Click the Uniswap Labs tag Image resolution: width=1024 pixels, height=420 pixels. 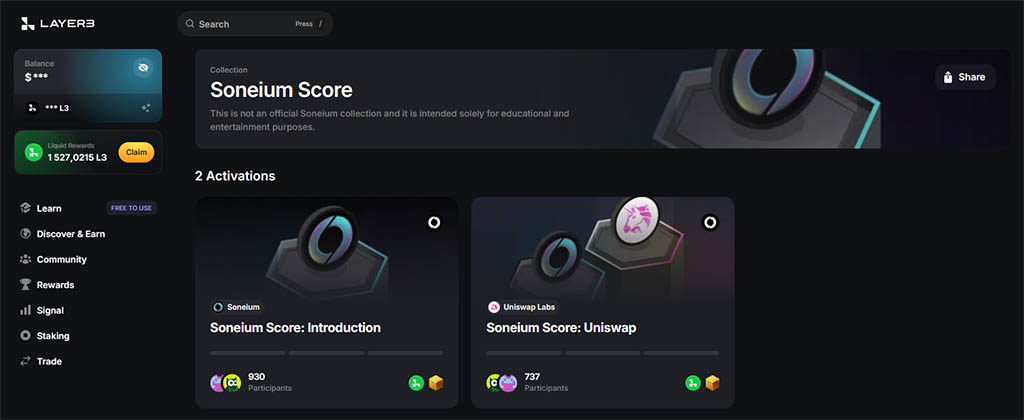(523, 307)
